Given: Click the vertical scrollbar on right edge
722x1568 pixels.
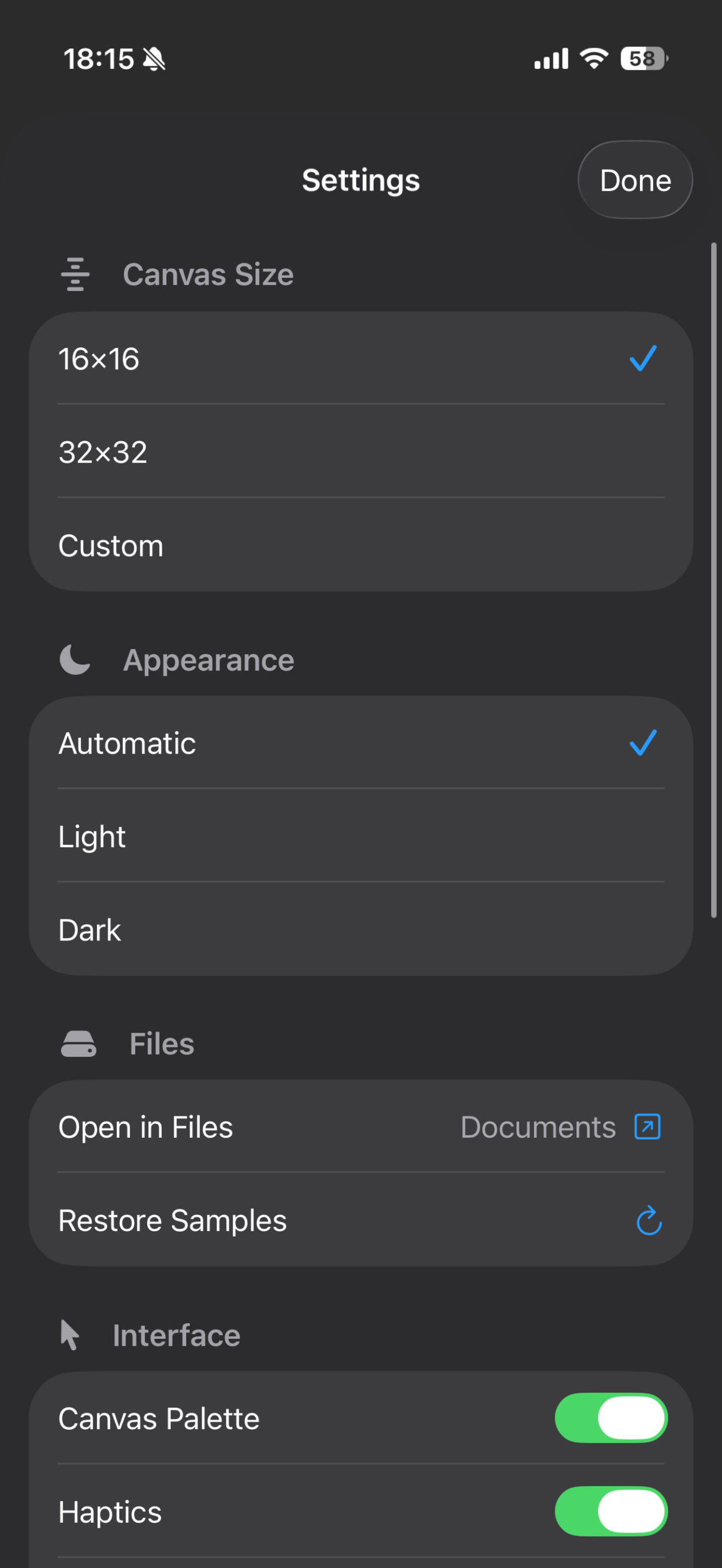Looking at the screenshot, I should pyautogui.click(x=713, y=579).
